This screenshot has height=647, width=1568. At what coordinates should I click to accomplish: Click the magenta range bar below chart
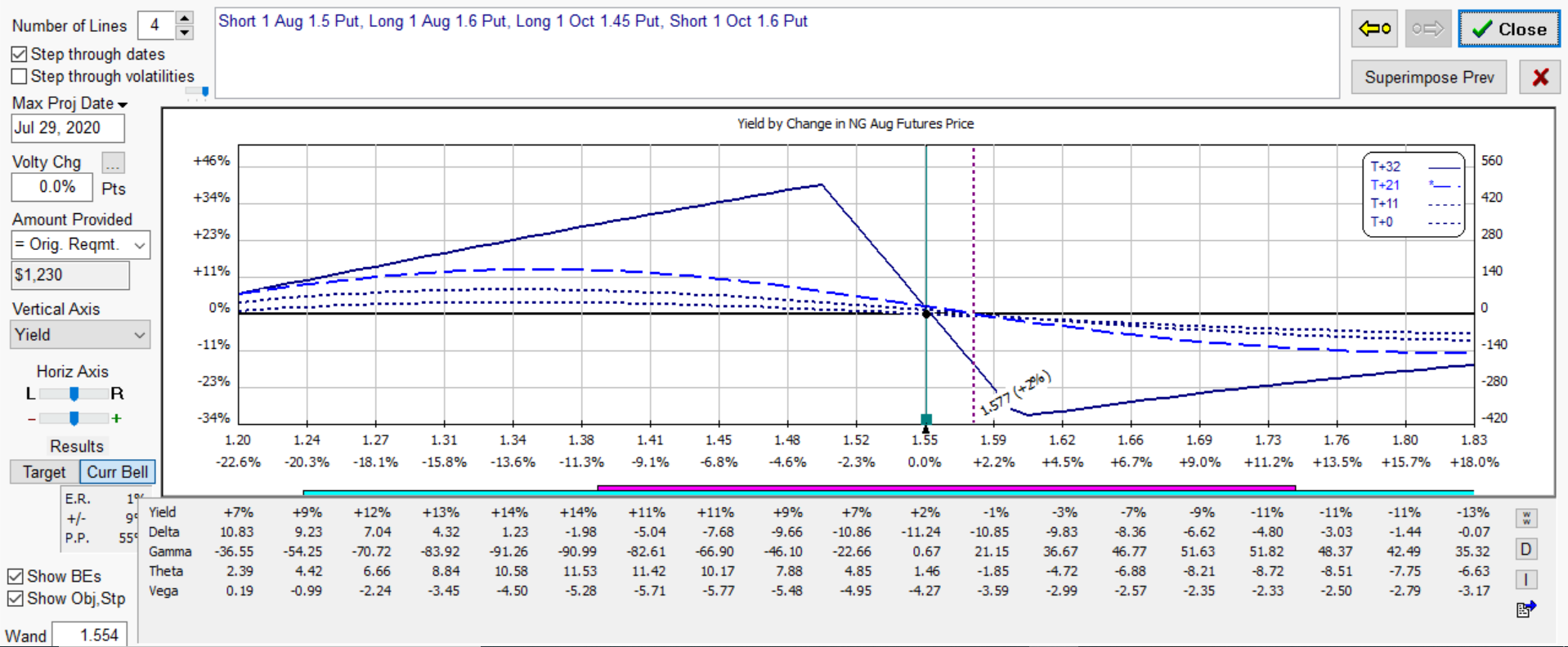tap(947, 488)
